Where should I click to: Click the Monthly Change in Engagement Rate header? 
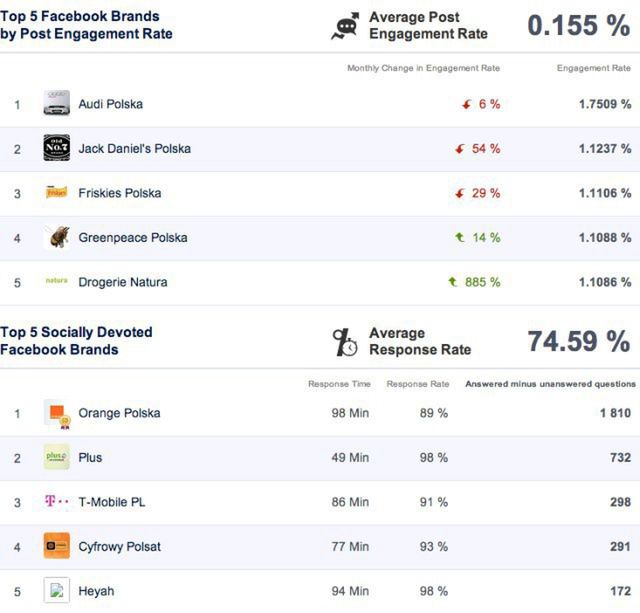coord(423,68)
